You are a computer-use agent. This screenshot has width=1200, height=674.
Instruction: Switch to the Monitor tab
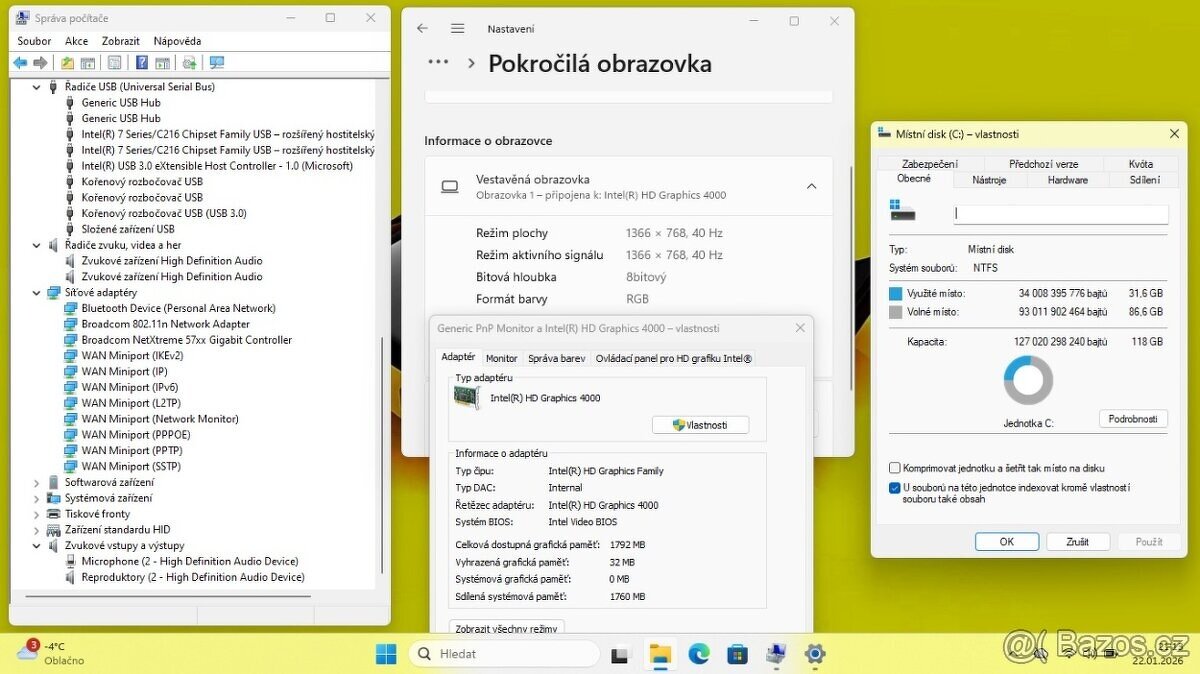(501, 358)
